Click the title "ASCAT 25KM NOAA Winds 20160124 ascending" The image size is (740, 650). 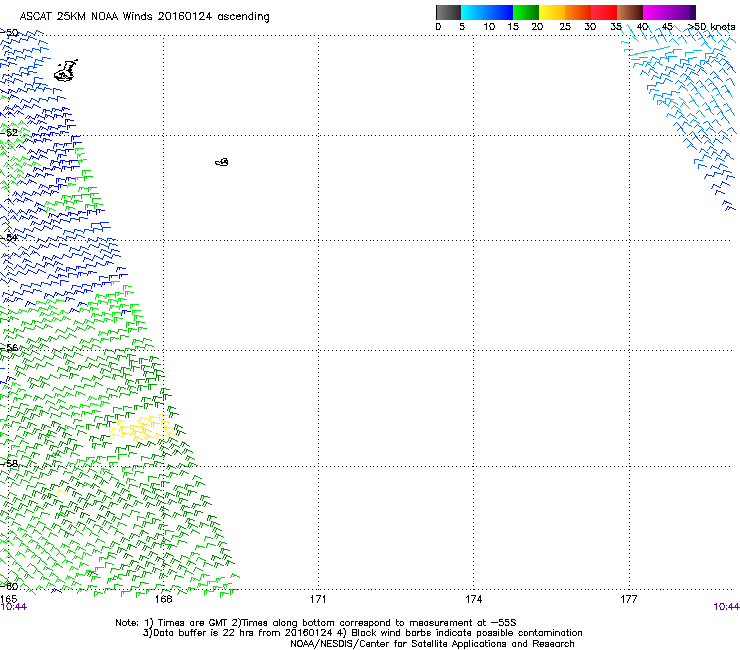[x=144, y=17]
